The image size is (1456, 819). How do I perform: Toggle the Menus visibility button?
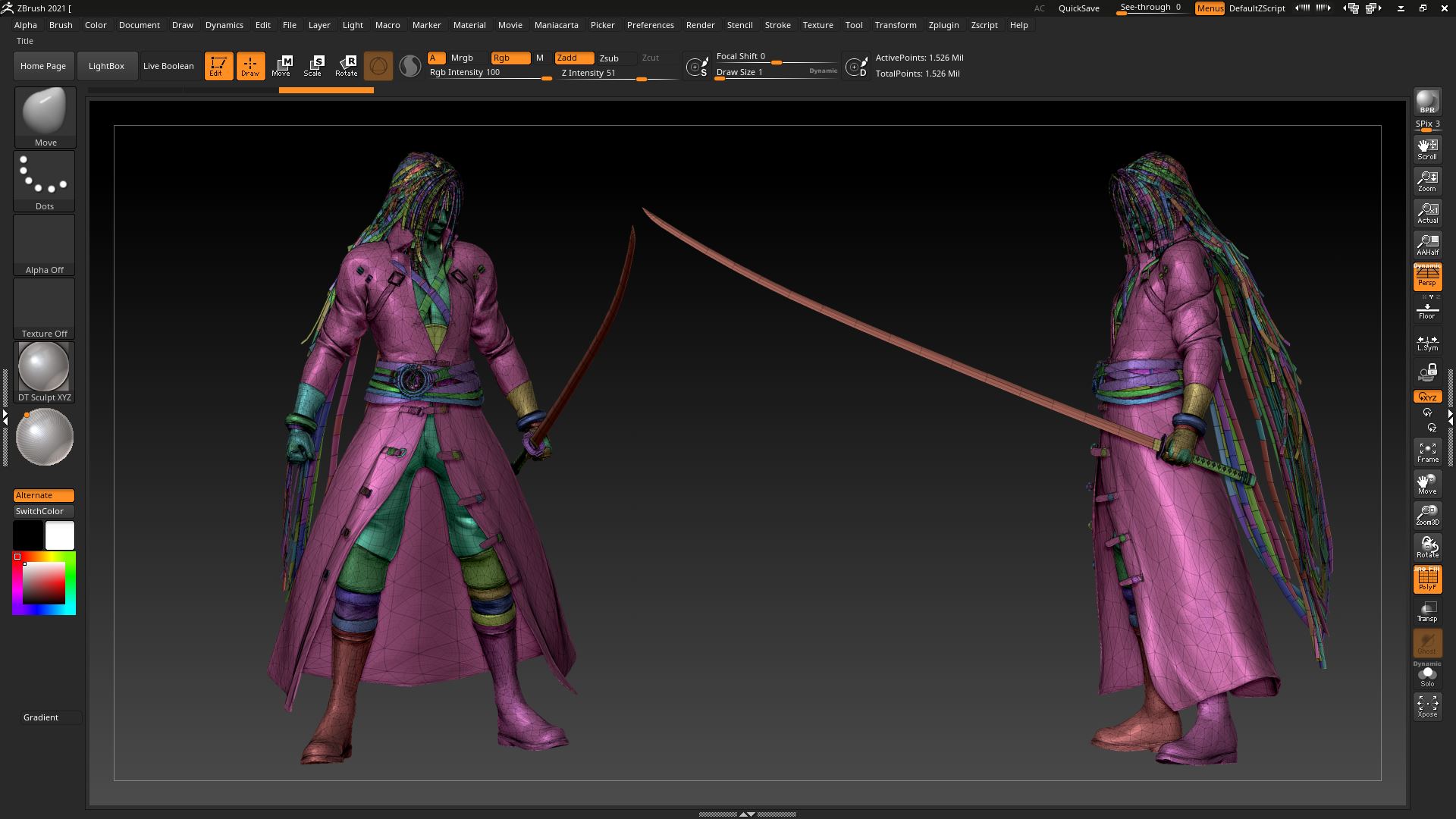(x=1210, y=8)
